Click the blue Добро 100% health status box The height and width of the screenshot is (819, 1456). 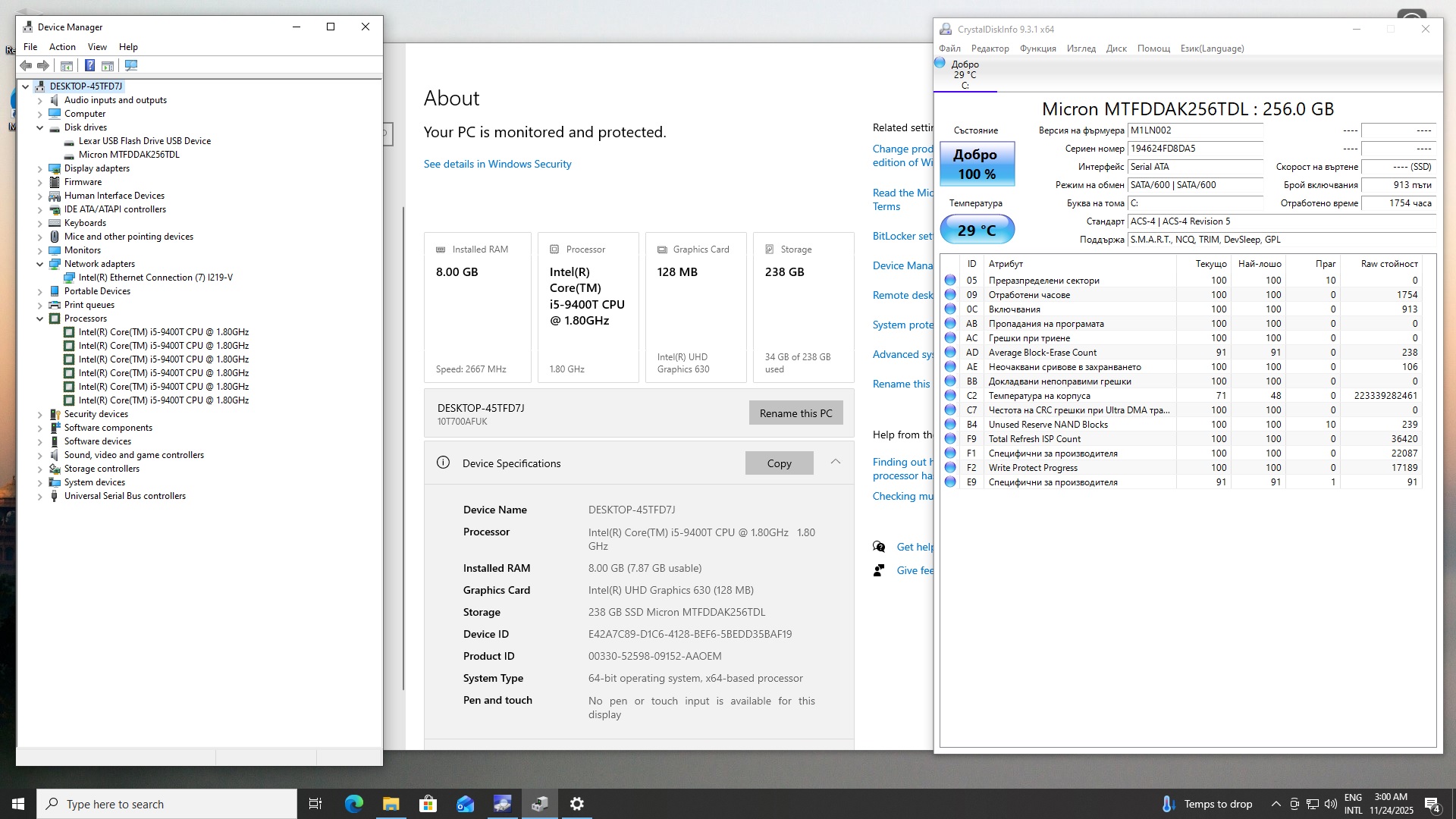(977, 164)
